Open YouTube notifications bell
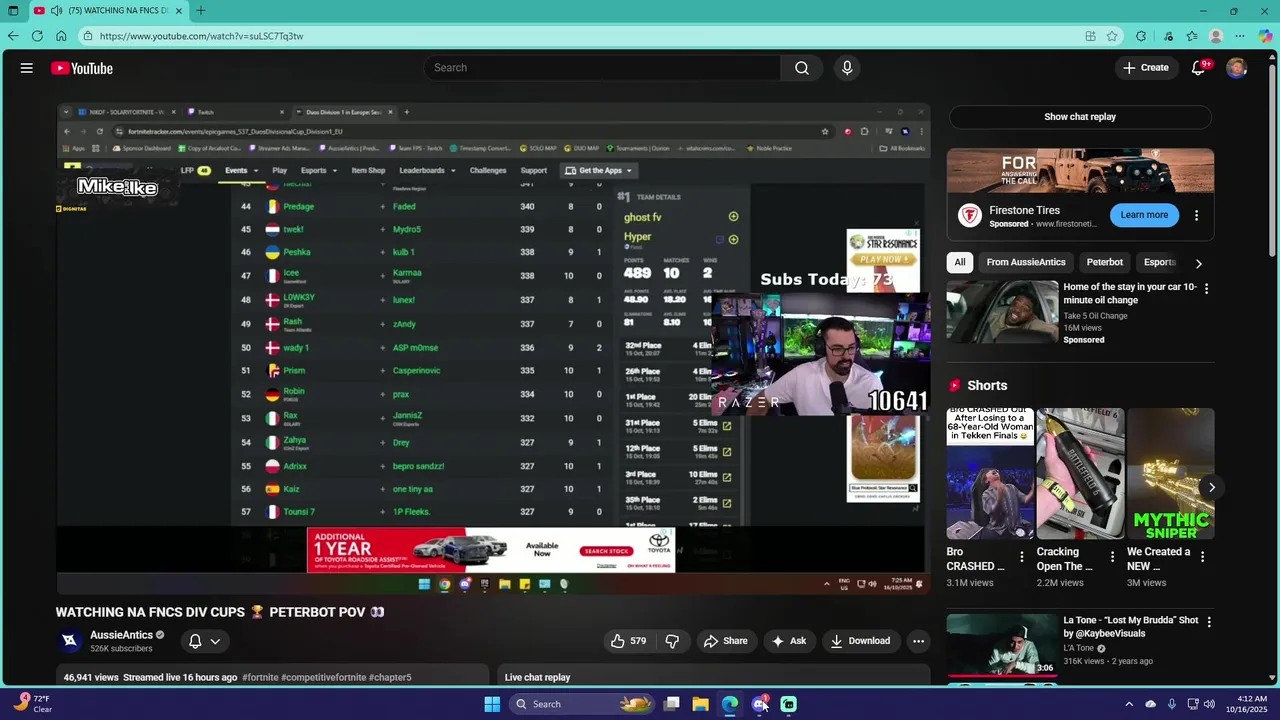This screenshot has width=1280, height=720. tap(1198, 68)
